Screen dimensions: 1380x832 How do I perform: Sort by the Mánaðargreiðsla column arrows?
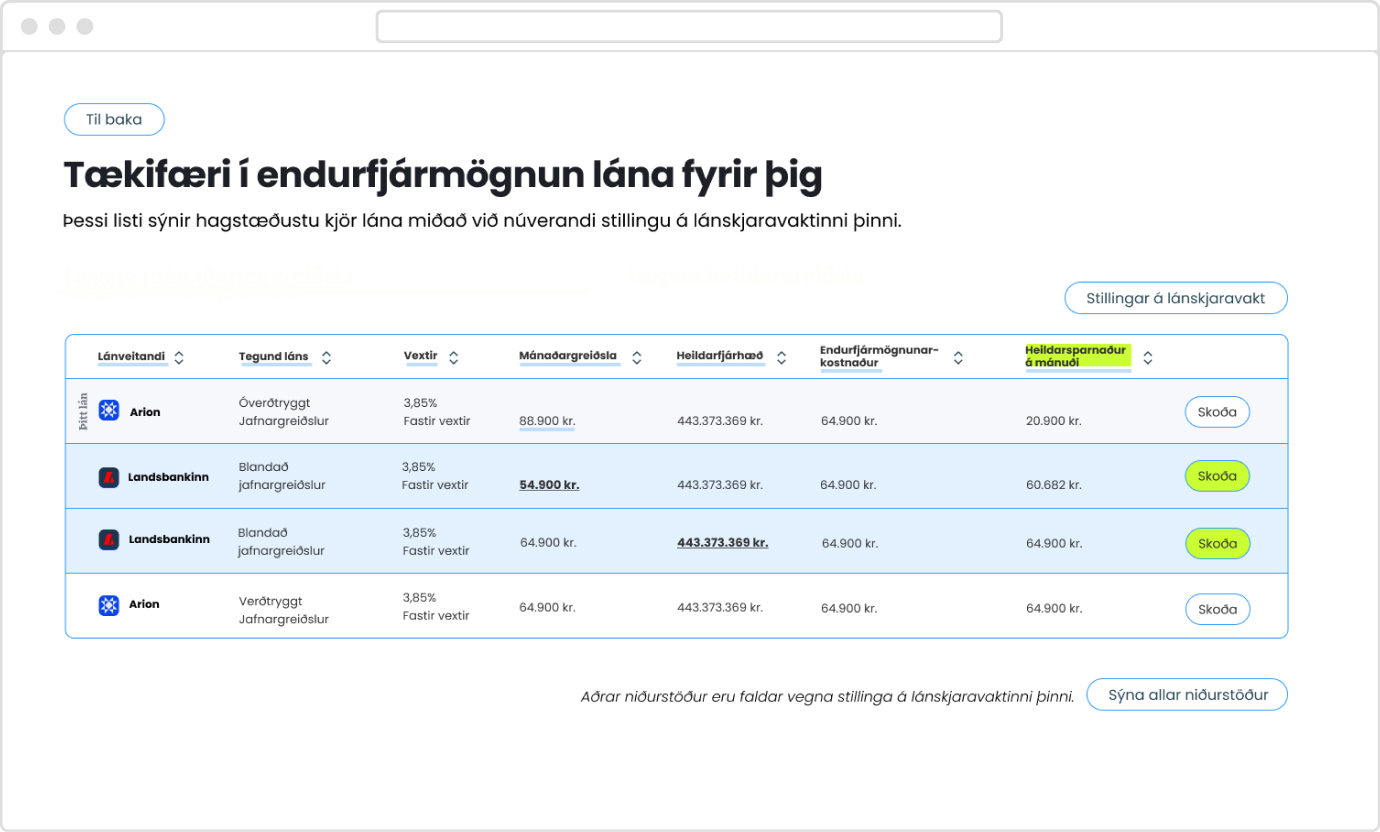(636, 357)
